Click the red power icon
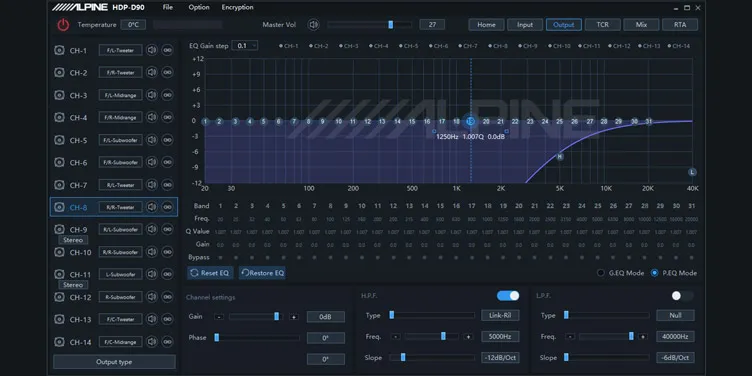Screen dimensions: 752x376 tap(63, 25)
